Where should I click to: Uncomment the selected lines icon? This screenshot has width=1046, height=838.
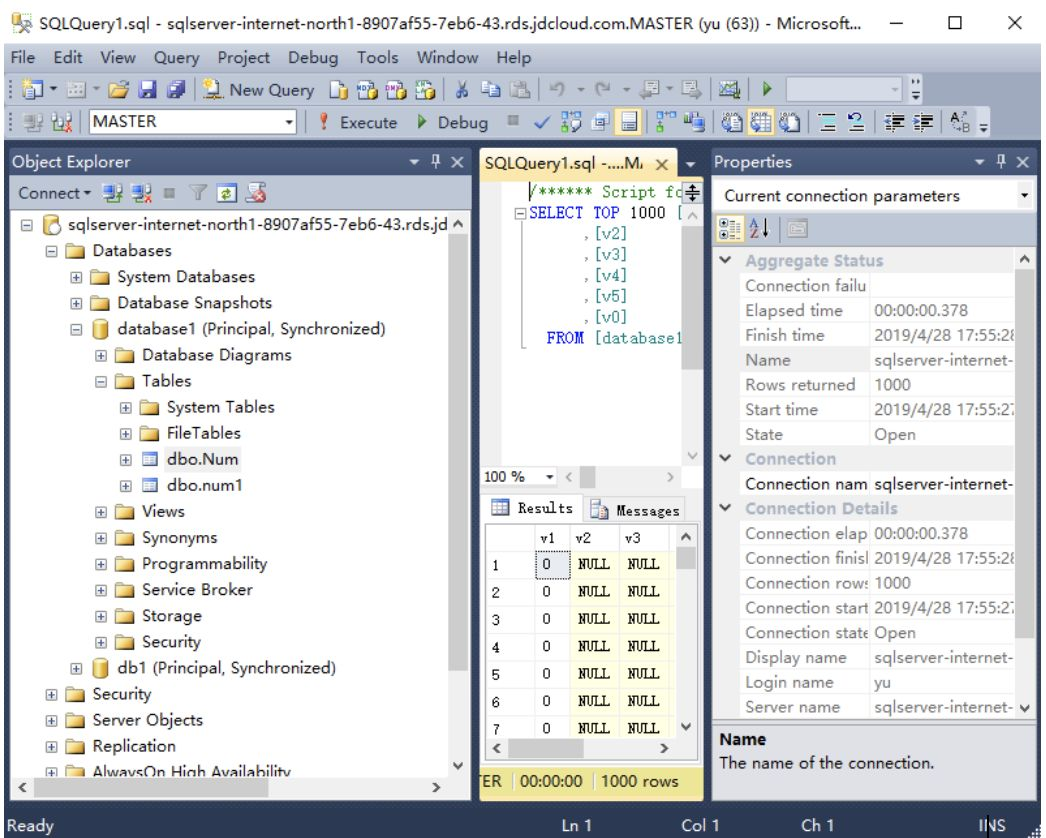(x=855, y=122)
